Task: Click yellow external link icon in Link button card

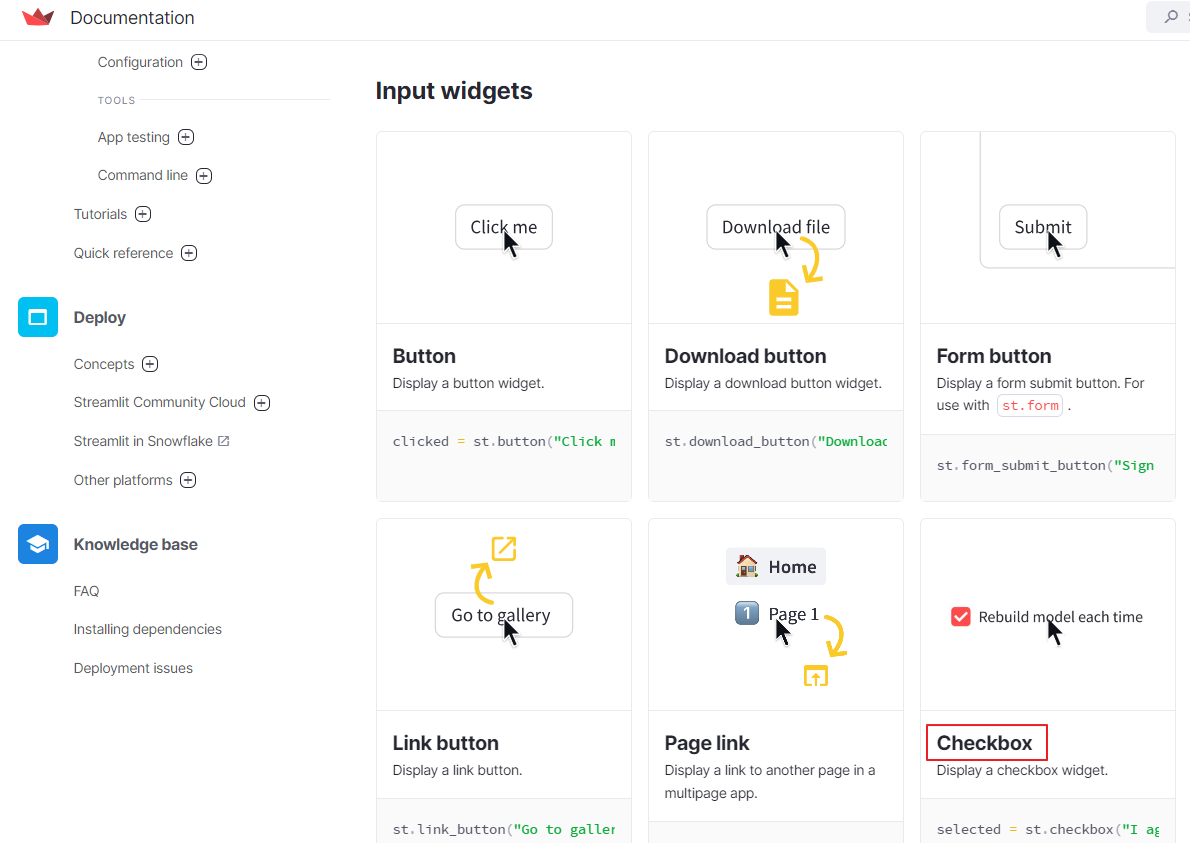Action: coord(504,549)
